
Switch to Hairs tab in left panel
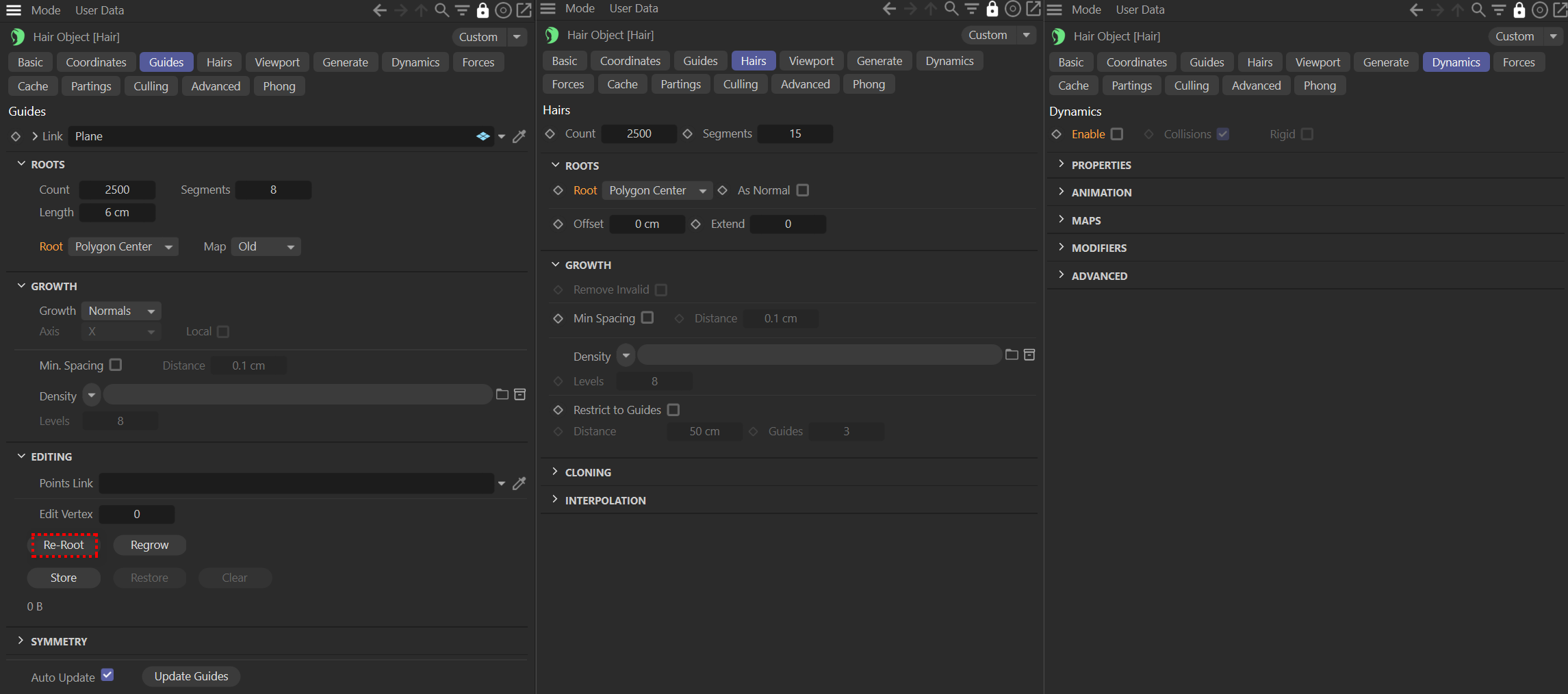[219, 62]
